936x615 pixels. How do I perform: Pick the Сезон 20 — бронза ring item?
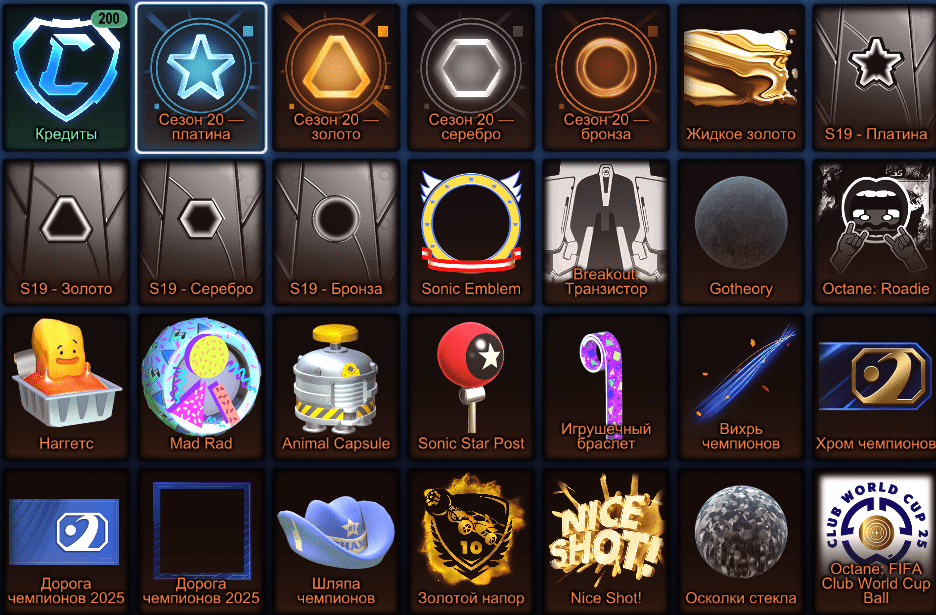pyautogui.click(x=606, y=77)
